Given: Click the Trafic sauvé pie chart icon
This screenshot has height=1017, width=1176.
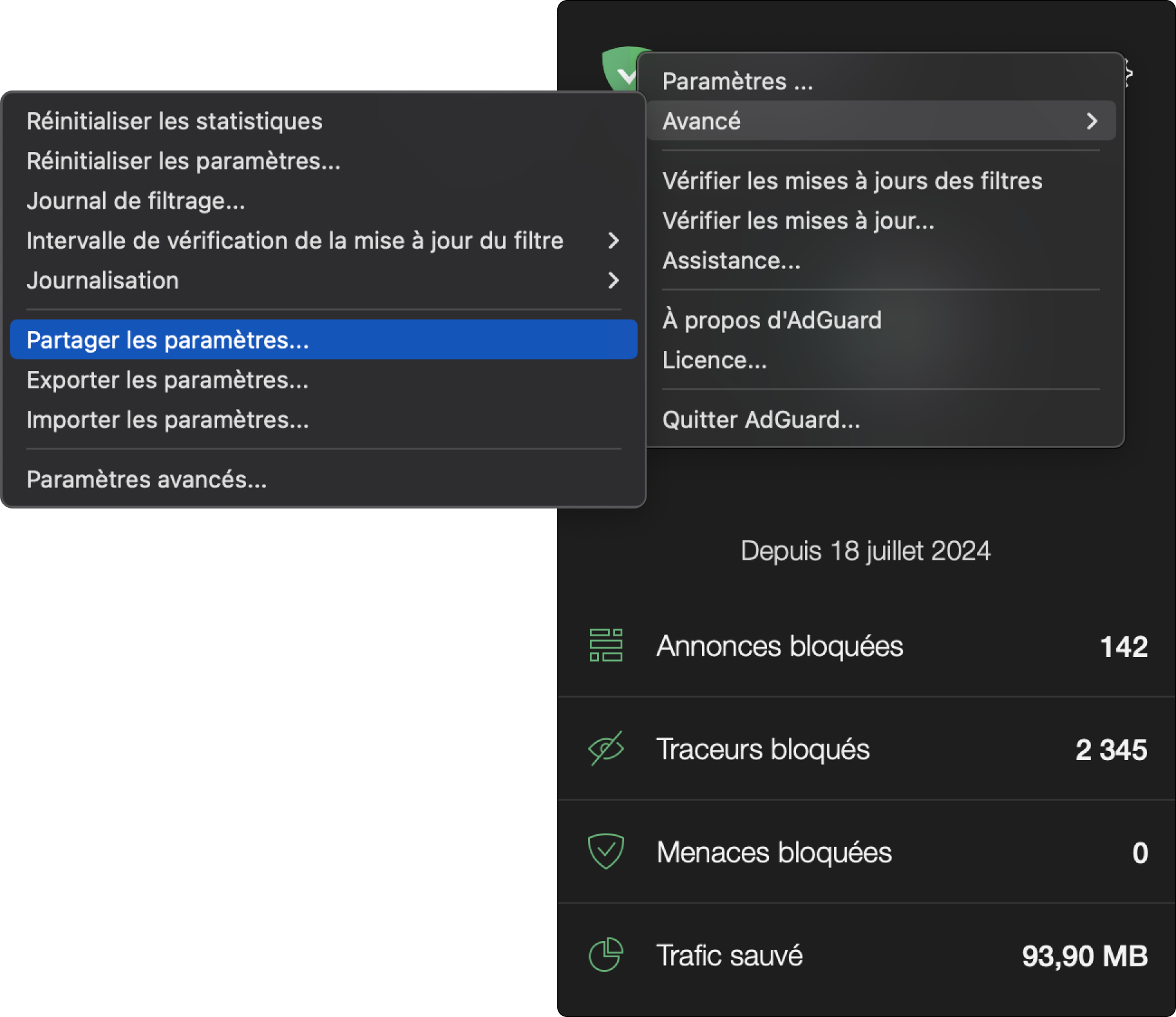Looking at the screenshot, I should (x=605, y=955).
